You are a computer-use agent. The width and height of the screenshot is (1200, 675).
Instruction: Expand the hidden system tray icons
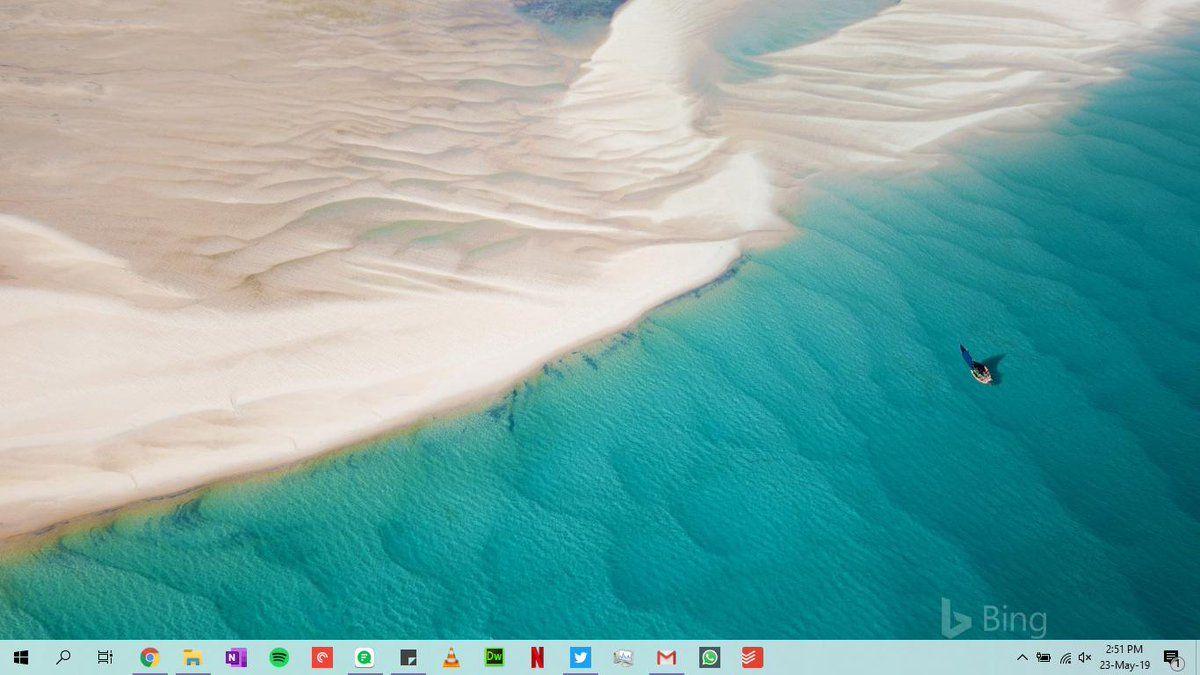[1022, 658]
